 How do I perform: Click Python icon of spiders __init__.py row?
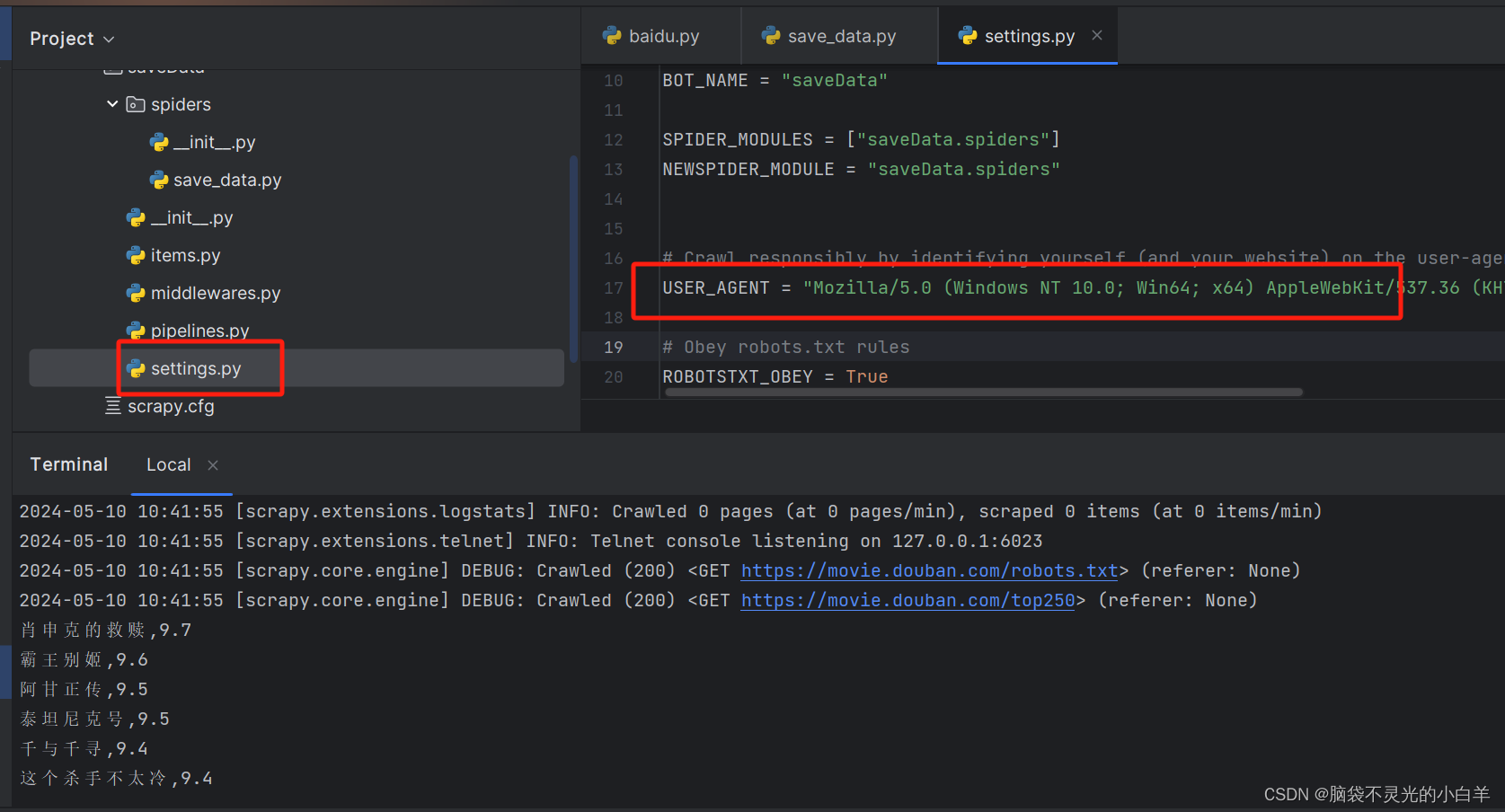pyautogui.click(x=159, y=143)
